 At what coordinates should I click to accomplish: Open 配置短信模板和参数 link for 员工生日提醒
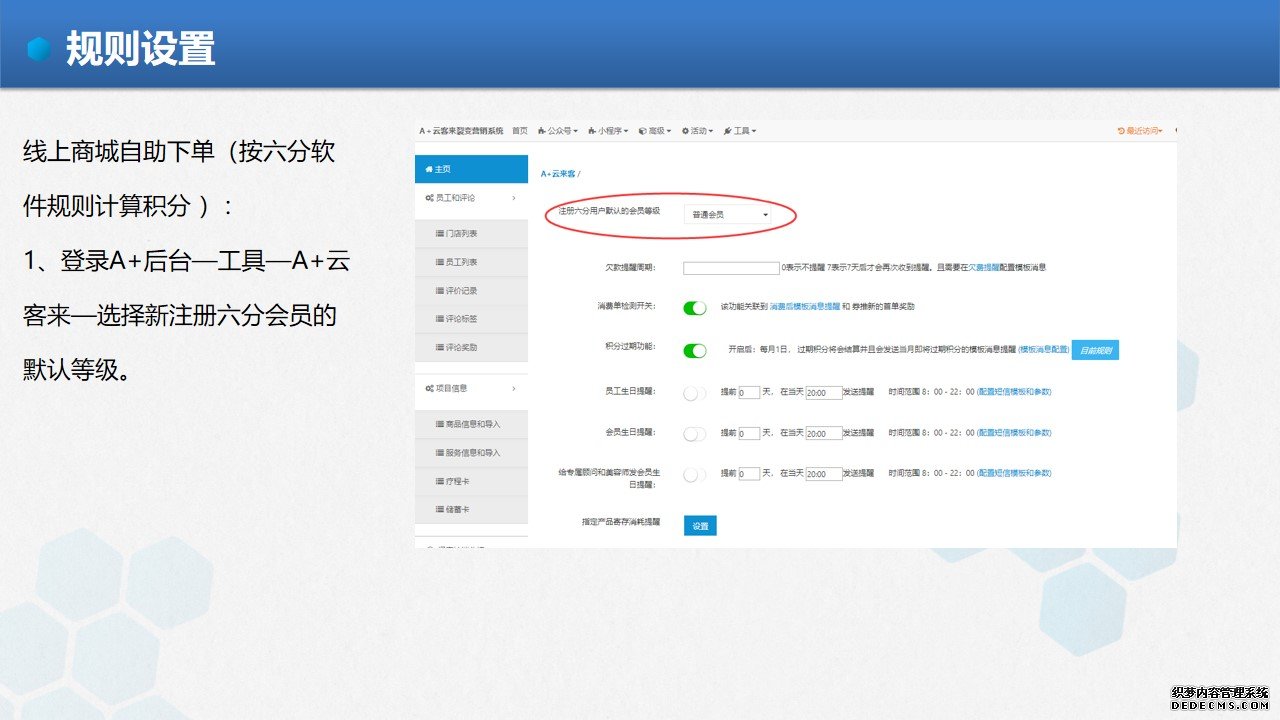point(1014,392)
